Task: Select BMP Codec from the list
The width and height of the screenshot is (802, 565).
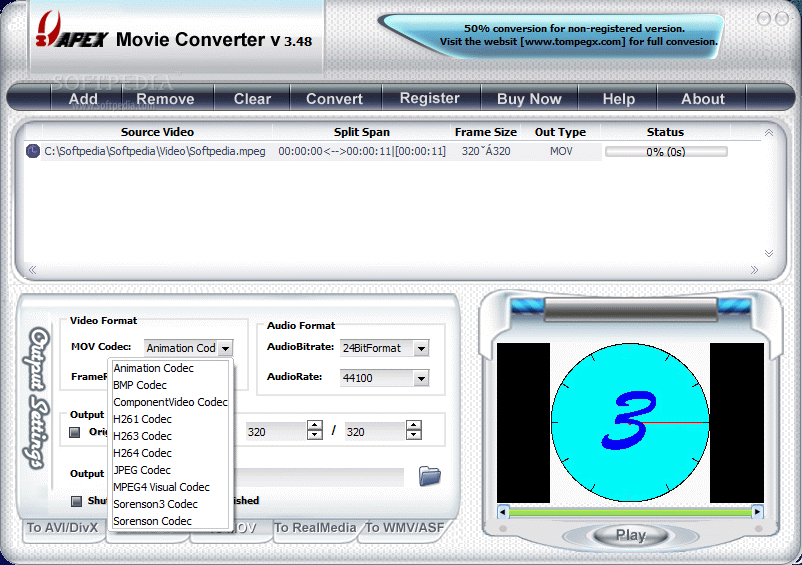Action: pos(170,385)
